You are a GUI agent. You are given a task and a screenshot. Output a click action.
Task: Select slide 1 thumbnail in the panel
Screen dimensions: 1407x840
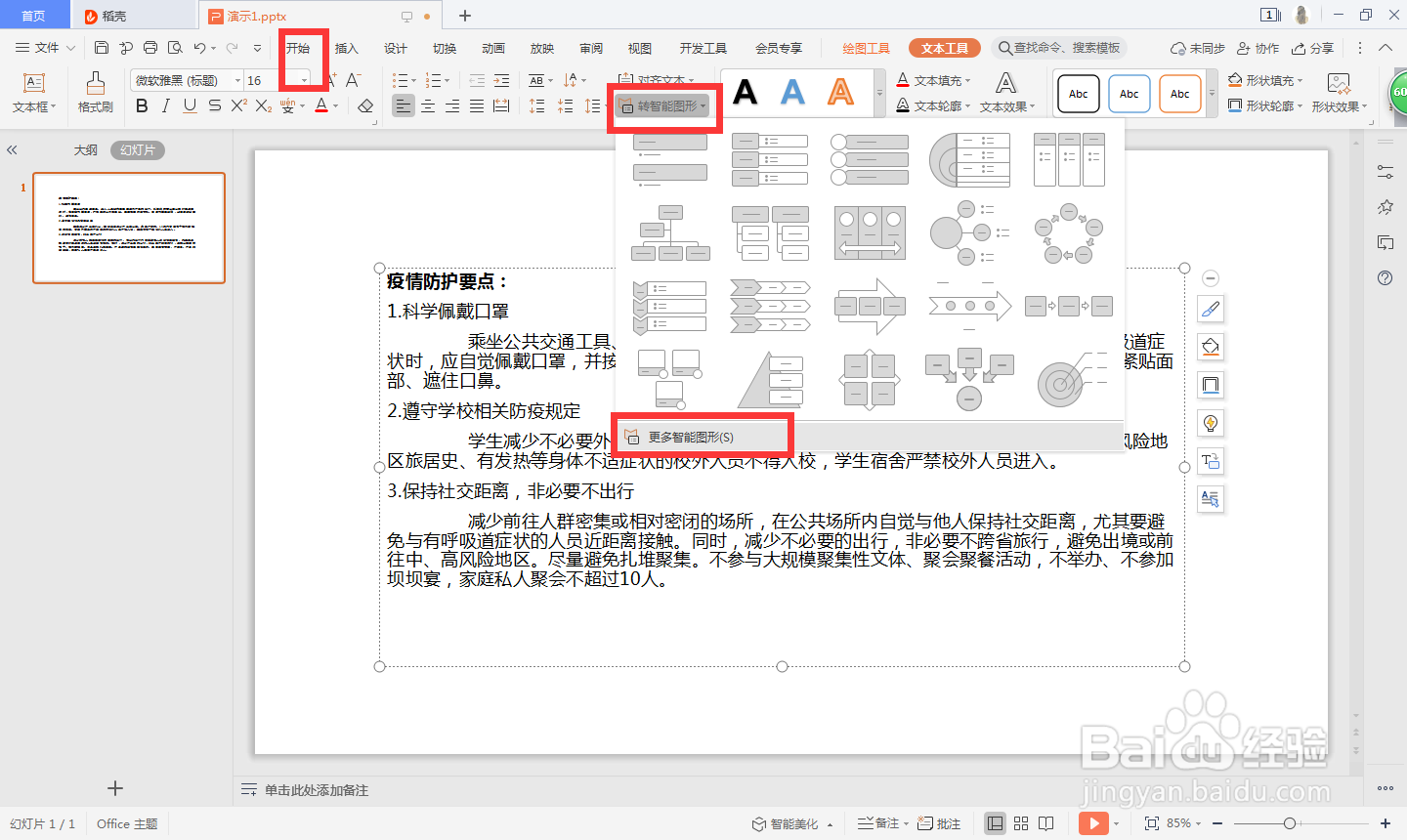(128, 228)
